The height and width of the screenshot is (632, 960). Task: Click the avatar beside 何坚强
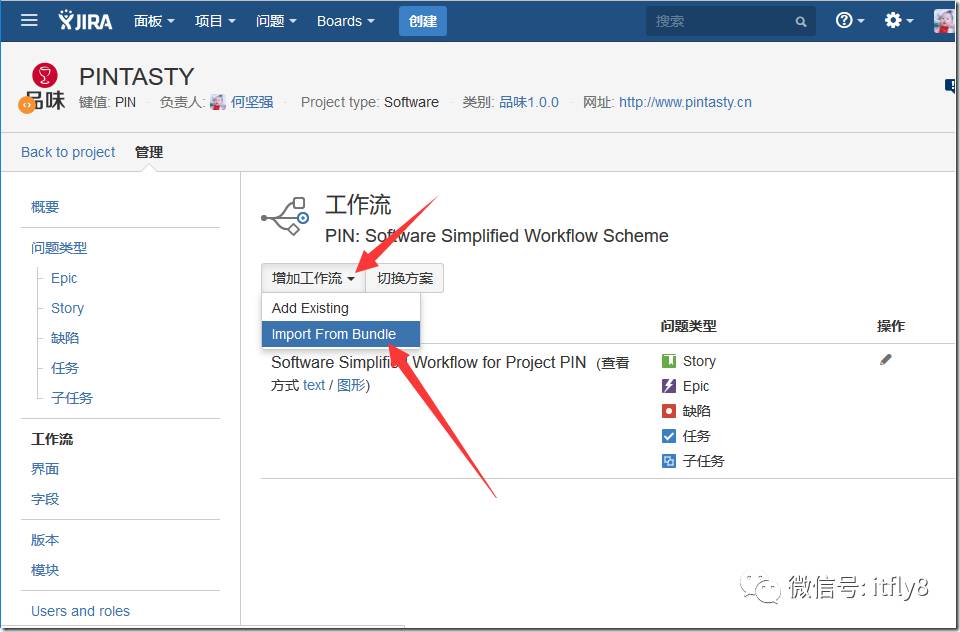217,102
